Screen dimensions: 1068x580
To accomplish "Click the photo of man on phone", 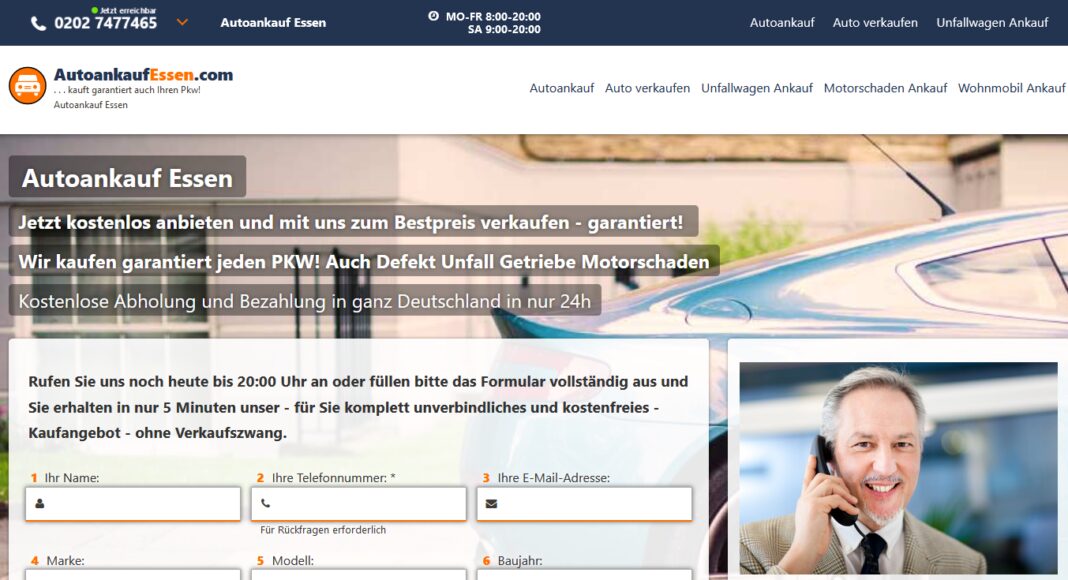I will (898, 468).
